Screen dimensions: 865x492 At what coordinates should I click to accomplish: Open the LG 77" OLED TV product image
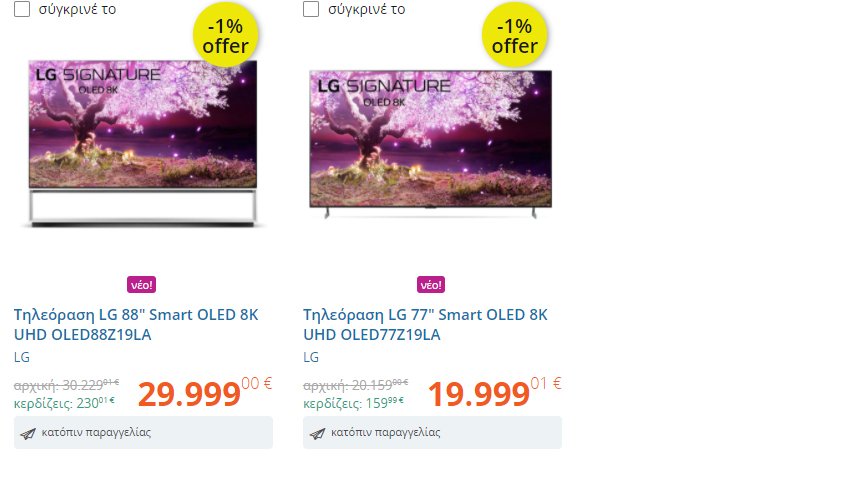(x=431, y=143)
